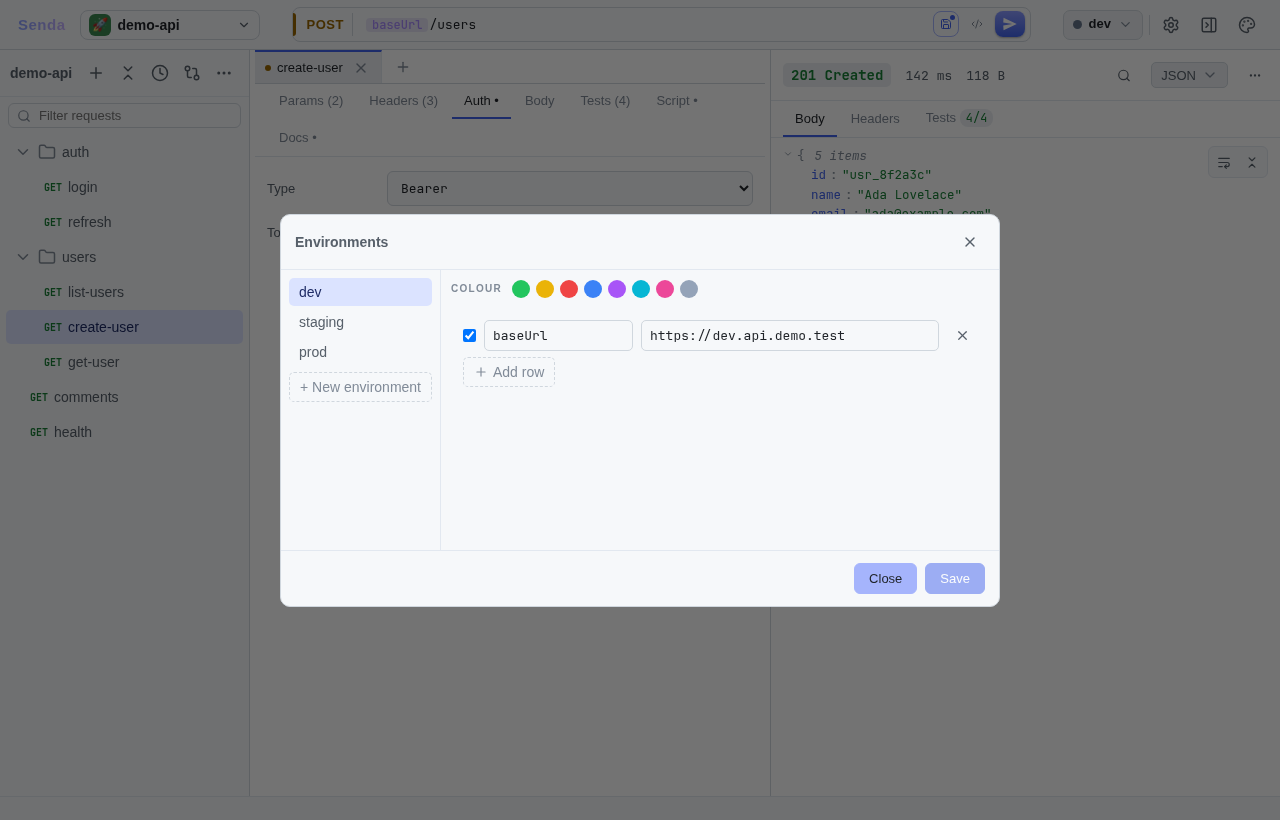This screenshot has height=820, width=1280.
Task: Open request history clock icon
Action: tap(160, 73)
